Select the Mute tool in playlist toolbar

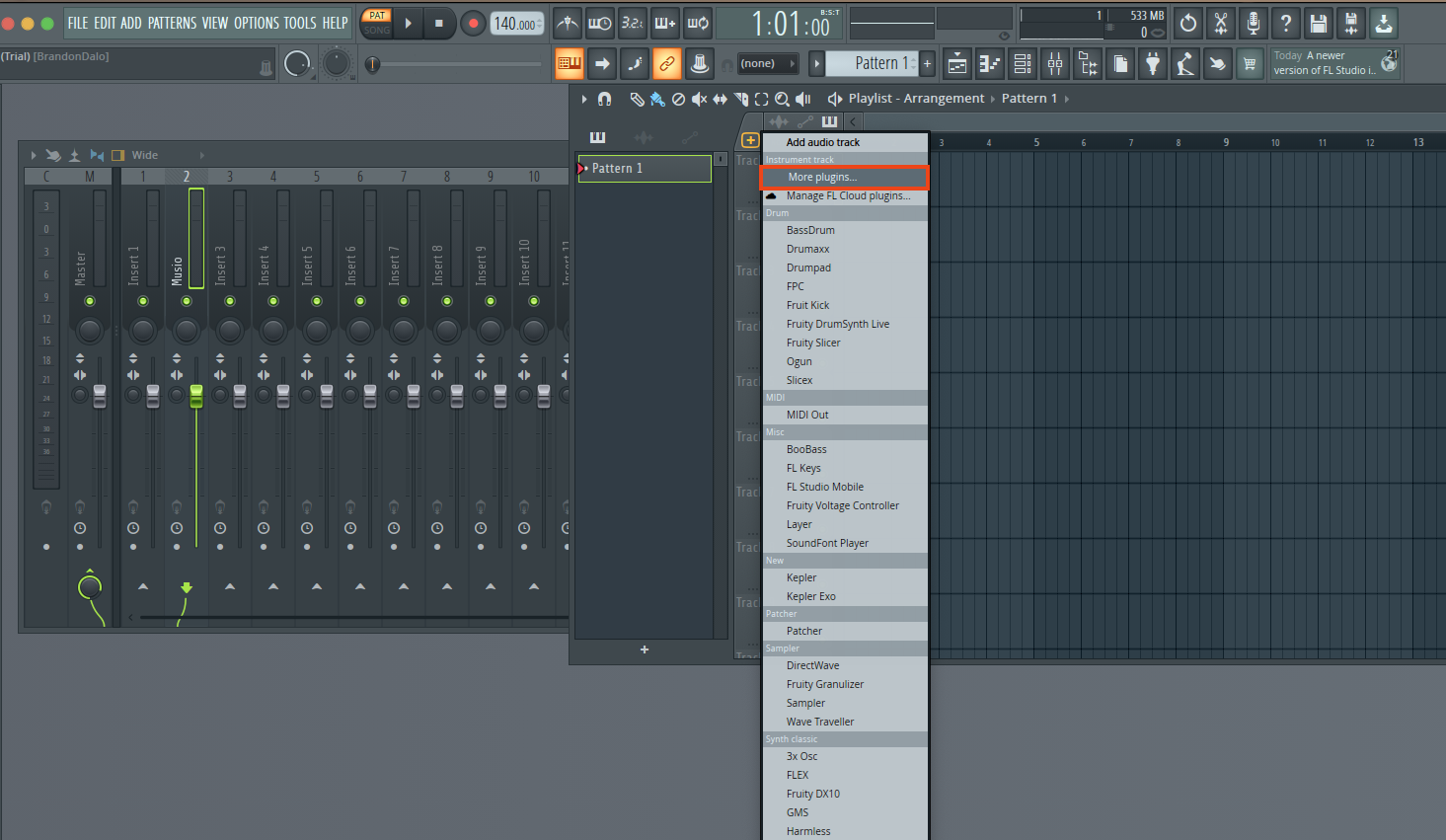(x=699, y=99)
